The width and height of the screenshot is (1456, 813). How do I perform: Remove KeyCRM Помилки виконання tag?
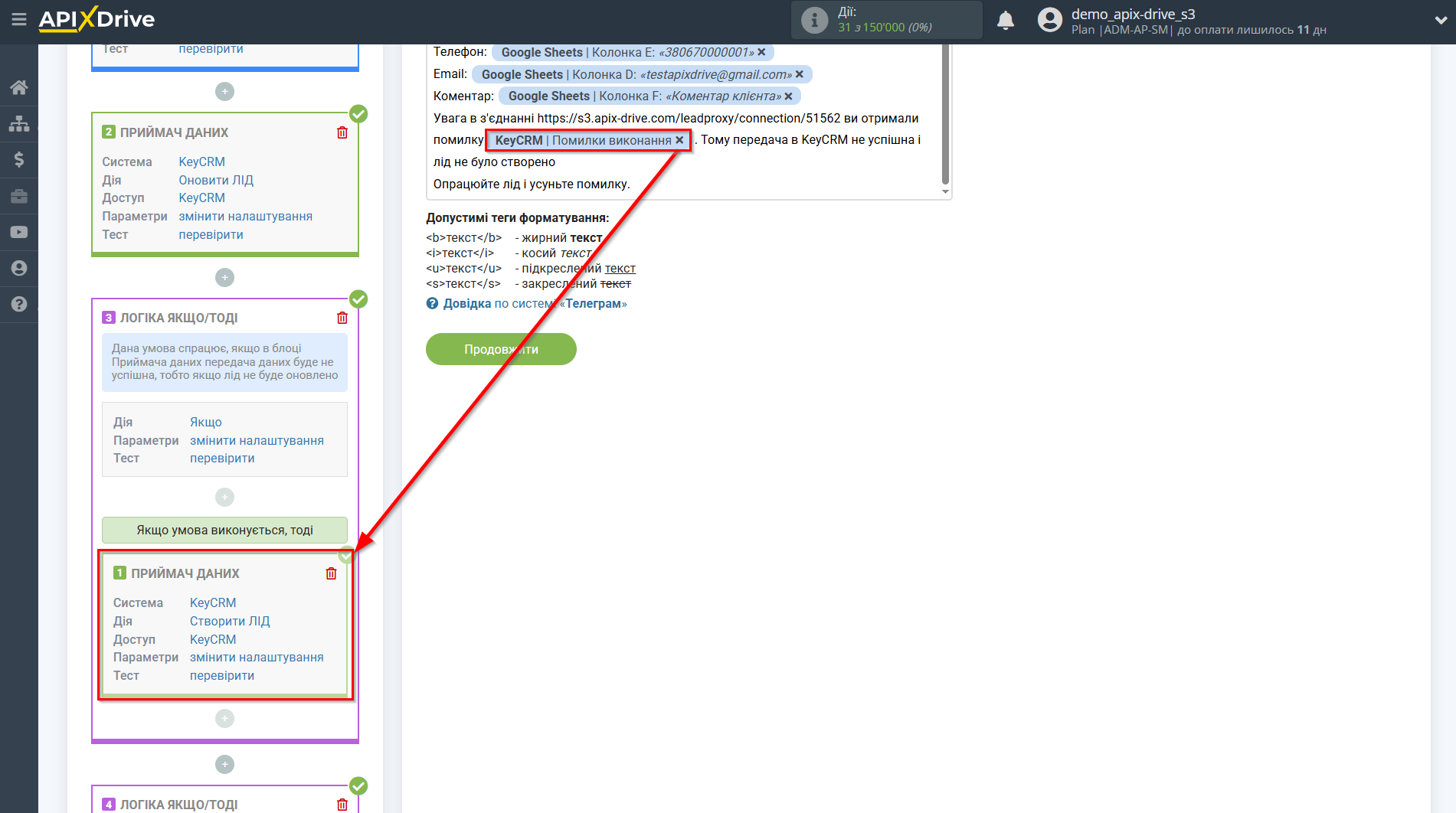pyautogui.click(x=679, y=140)
